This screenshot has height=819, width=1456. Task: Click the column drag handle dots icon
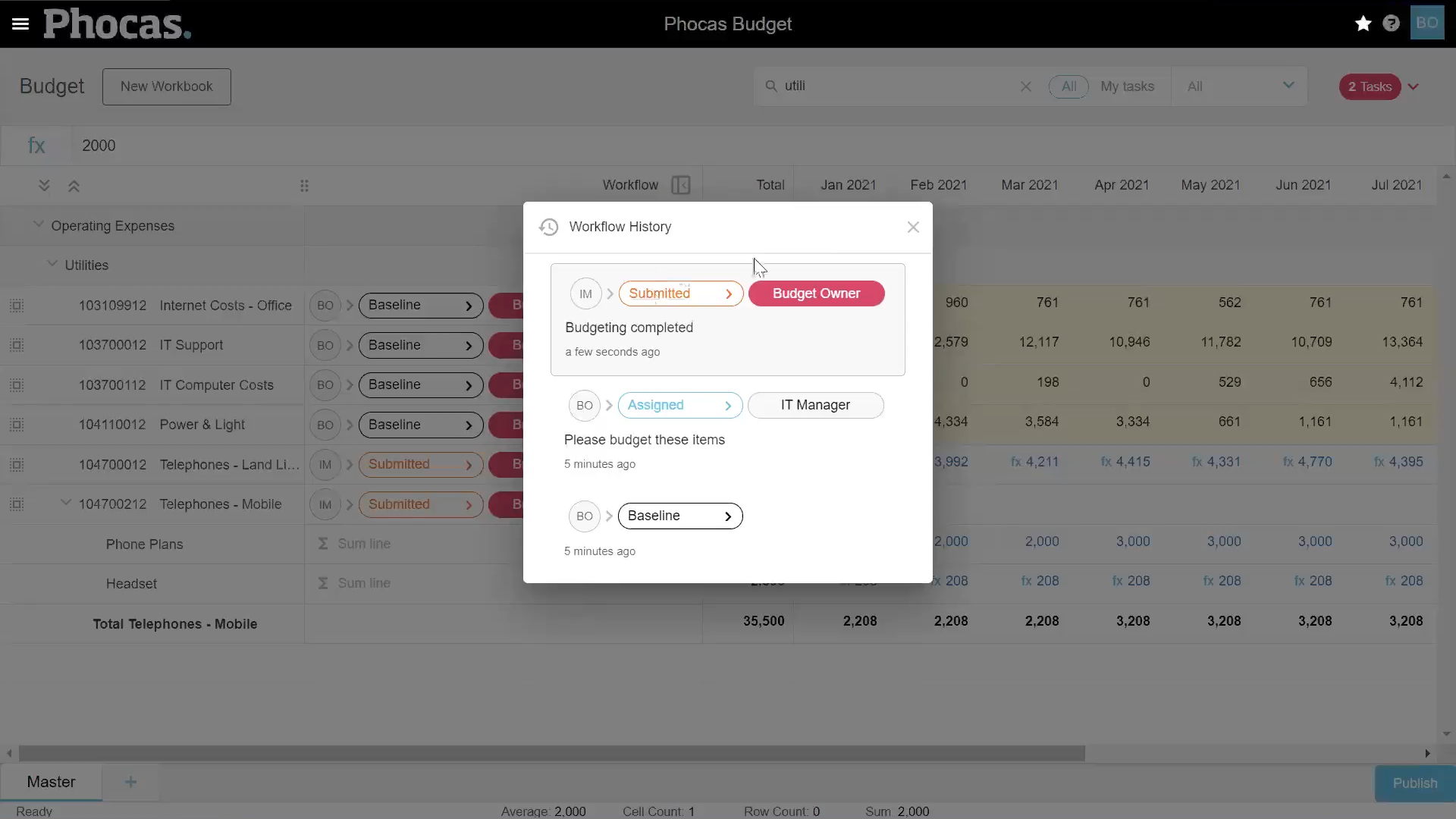click(304, 186)
